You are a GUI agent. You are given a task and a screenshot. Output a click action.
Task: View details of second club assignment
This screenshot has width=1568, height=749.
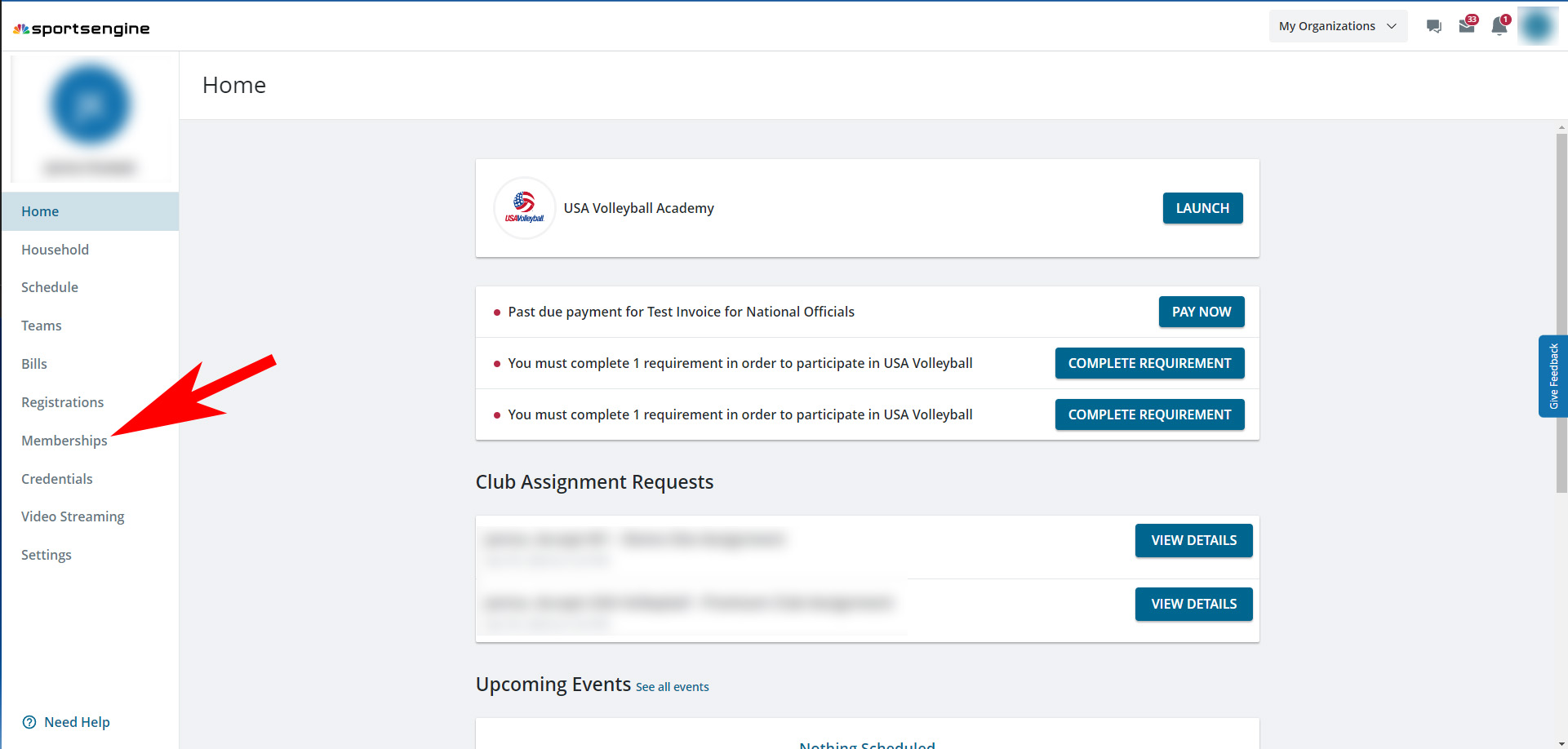[1193, 604]
